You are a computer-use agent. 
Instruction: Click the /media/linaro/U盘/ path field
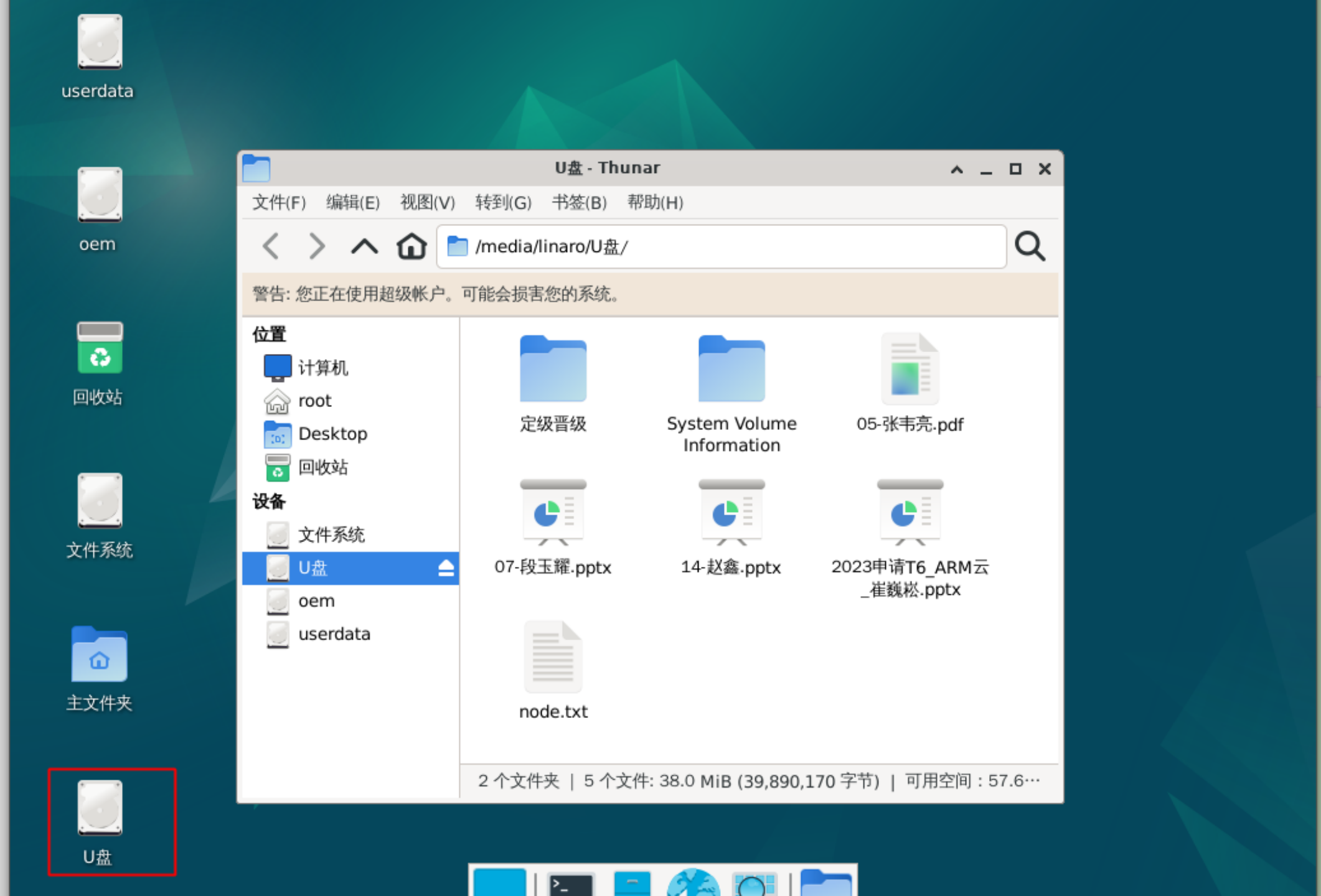point(722,246)
